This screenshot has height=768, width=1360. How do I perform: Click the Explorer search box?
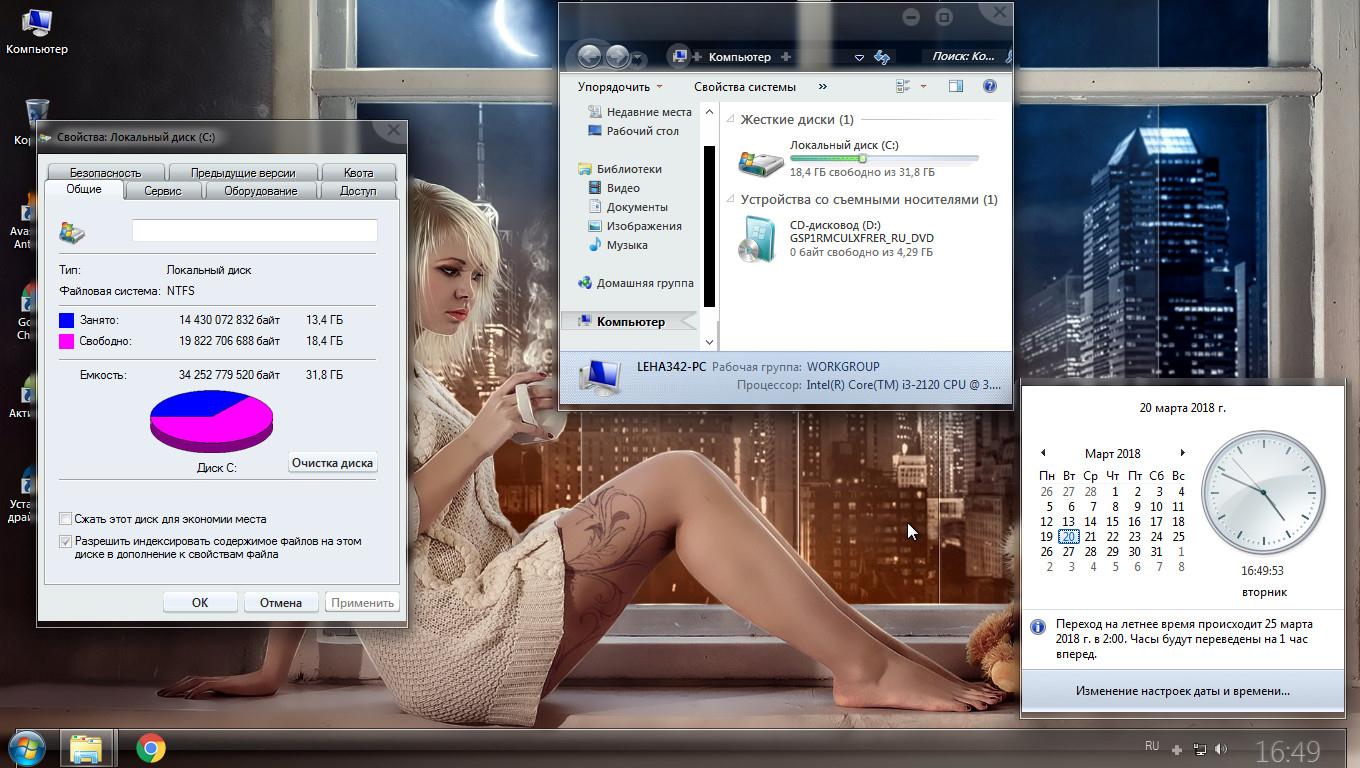coord(967,57)
